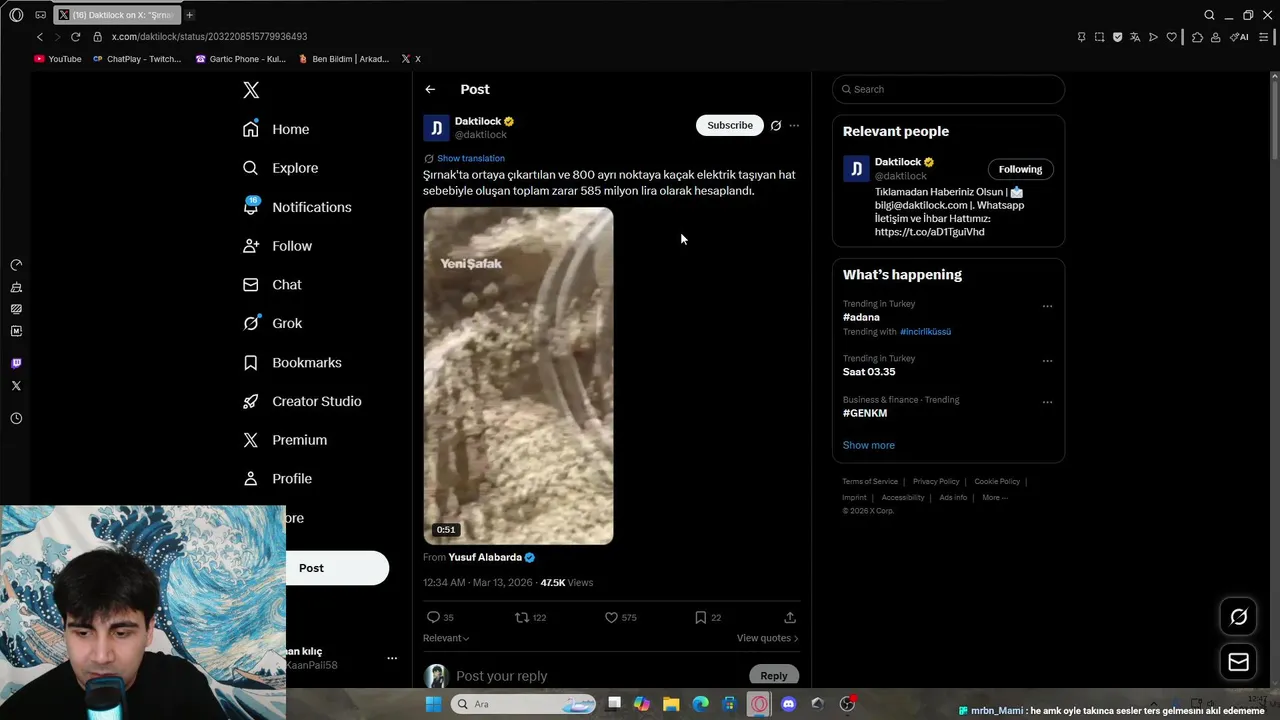Click the X logo in sidebar
Screen dimensions: 1280x720
coord(251,90)
